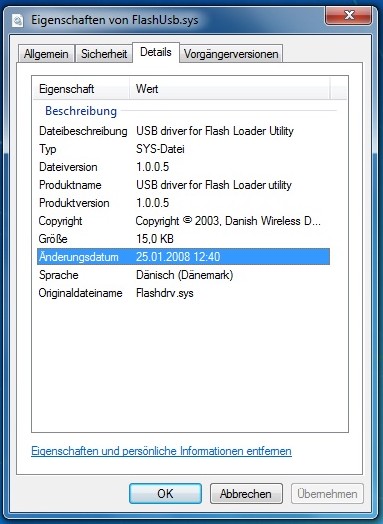Viewport: 383px width, 524px height.
Task: Click the Dänisch (Dänemark) value
Action: click(x=184, y=275)
